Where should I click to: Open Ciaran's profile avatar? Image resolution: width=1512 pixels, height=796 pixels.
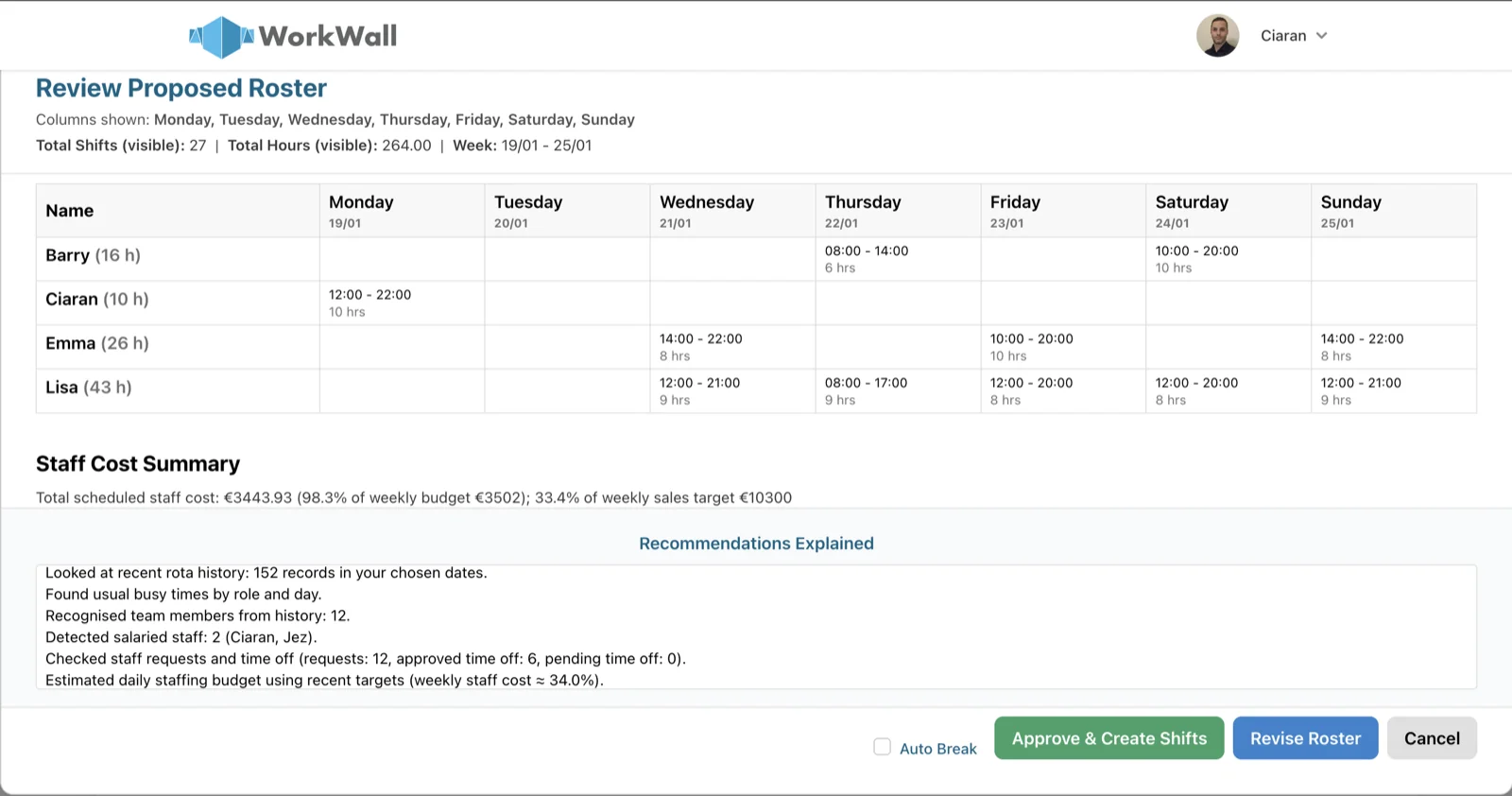pos(1217,36)
